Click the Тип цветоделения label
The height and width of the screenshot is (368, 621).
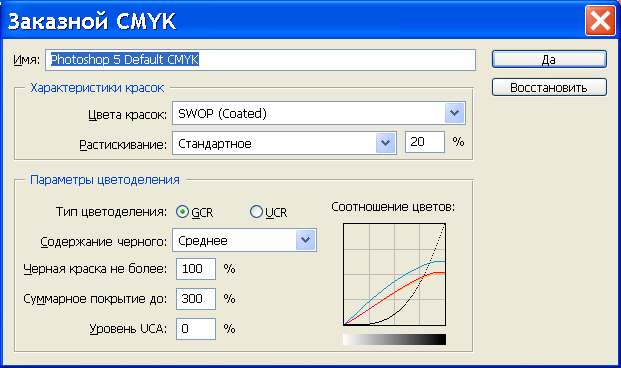(x=111, y=212)
